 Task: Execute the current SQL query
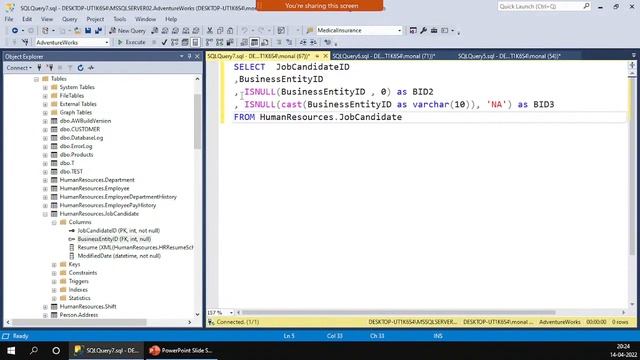point(131,42)
